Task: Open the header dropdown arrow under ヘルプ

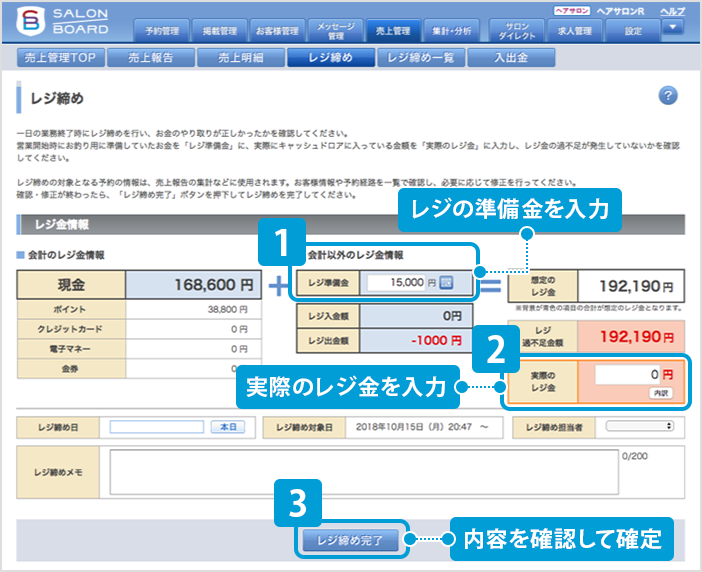Action: (x=672, y=27)
